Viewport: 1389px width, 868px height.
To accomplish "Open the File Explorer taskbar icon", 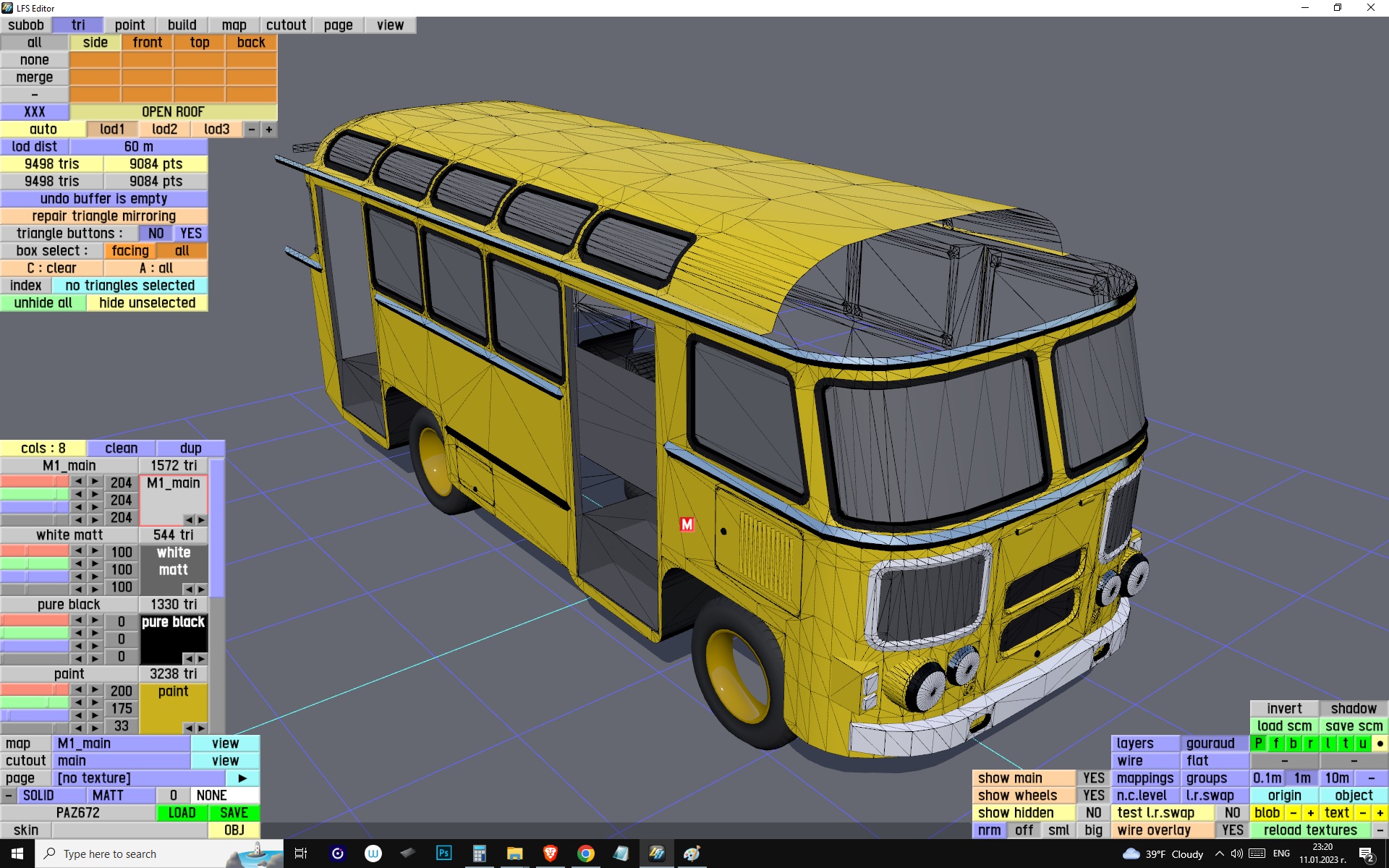I will [x=514, y=854].
